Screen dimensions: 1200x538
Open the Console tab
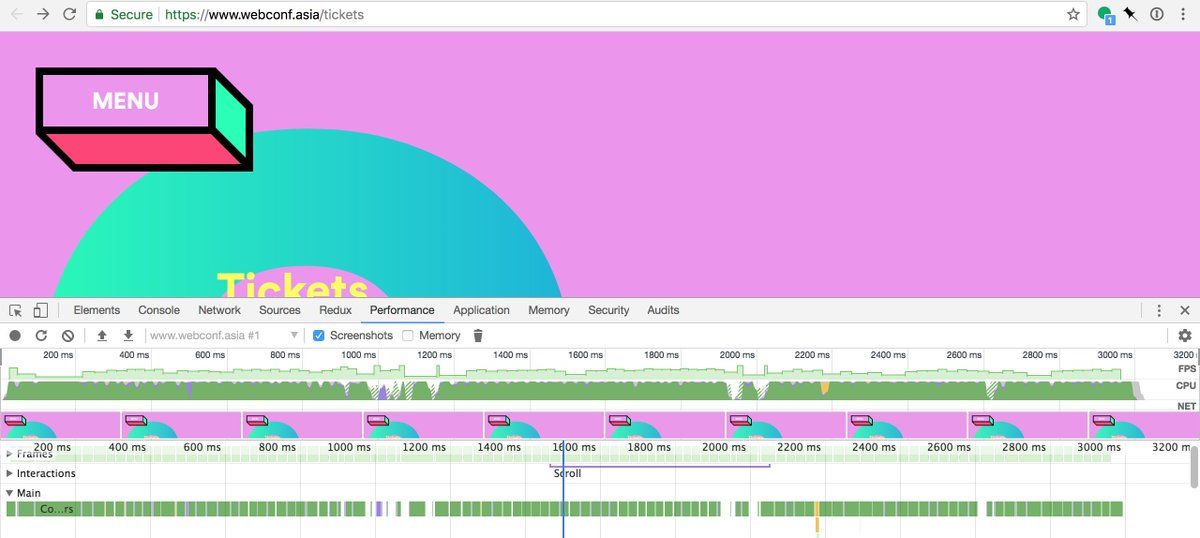[x=159, y=310]
